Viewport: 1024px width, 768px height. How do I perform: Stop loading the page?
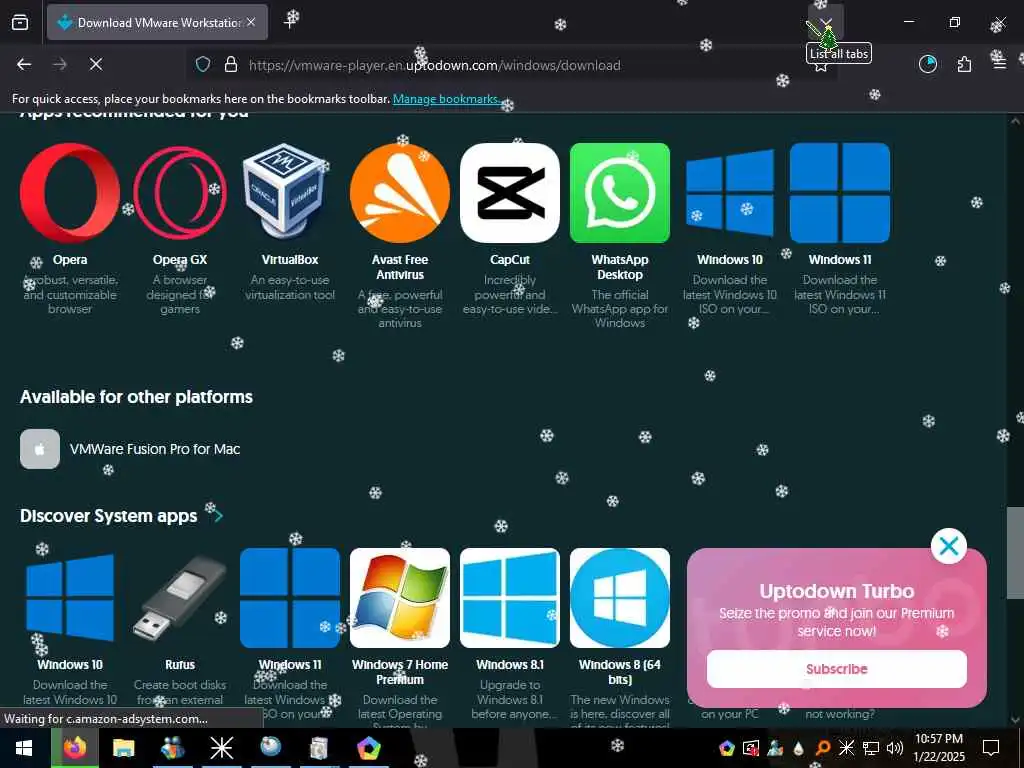[x=95, y=65]
